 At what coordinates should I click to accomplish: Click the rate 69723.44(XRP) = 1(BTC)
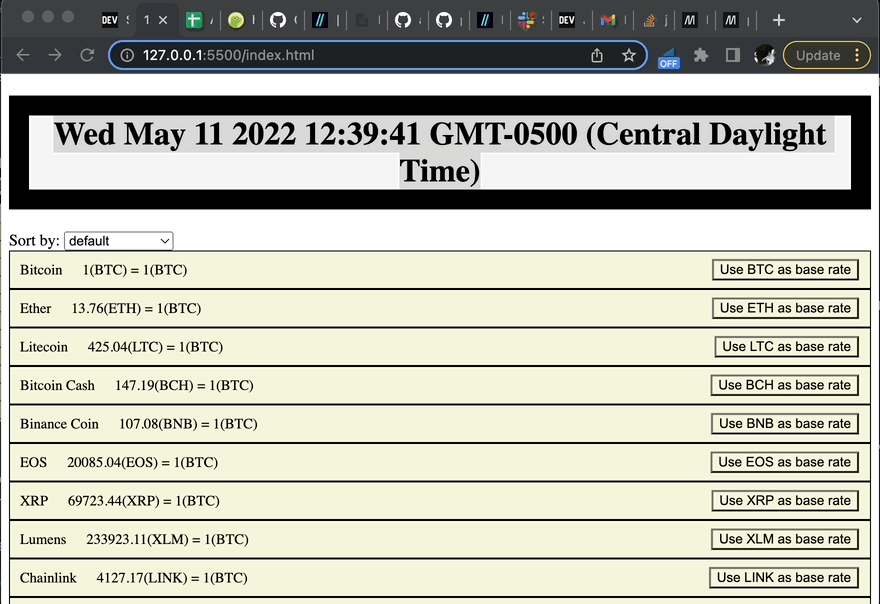click(x=144, y=501)
